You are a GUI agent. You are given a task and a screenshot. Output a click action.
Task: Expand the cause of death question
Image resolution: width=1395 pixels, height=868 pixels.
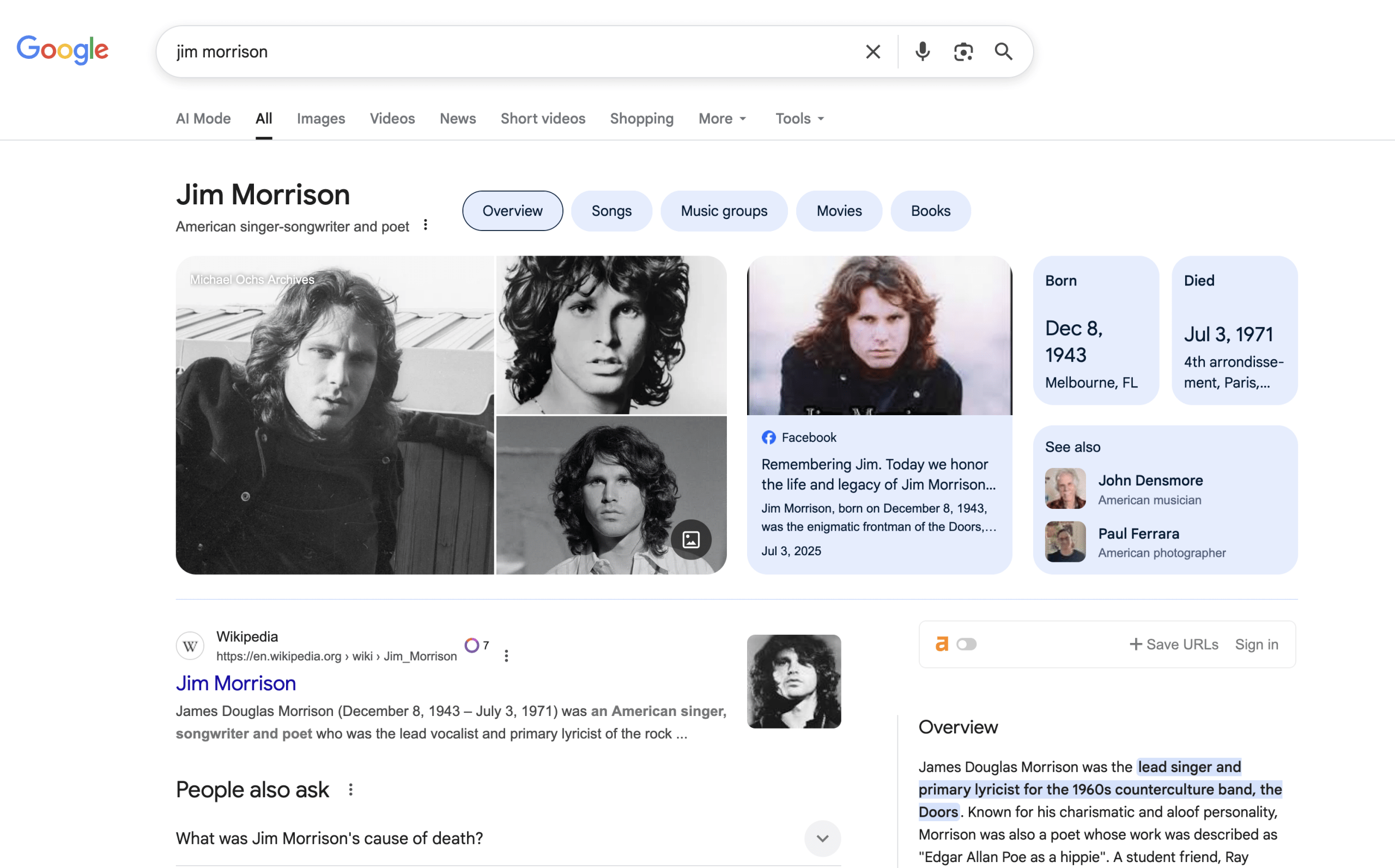point(822,838)
